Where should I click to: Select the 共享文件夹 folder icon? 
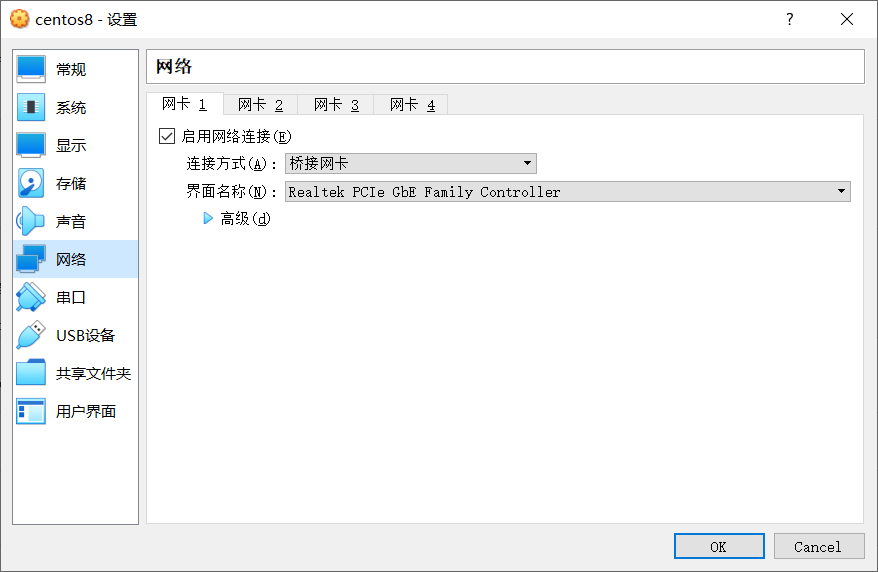pyautogui.click(x=31, y=373)
